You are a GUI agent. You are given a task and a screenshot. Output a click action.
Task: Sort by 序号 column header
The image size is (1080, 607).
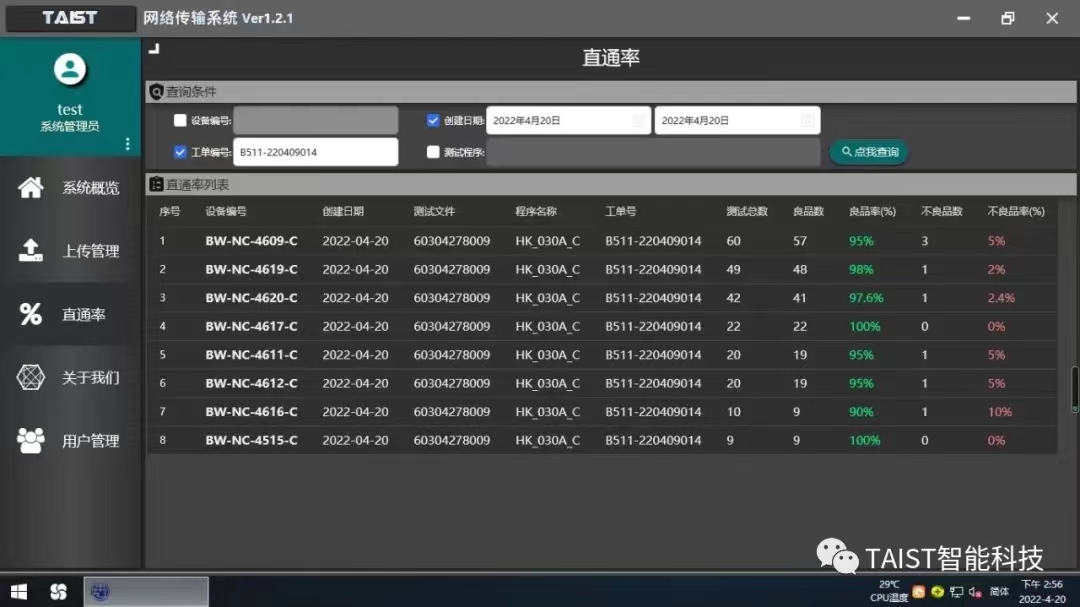169,212
